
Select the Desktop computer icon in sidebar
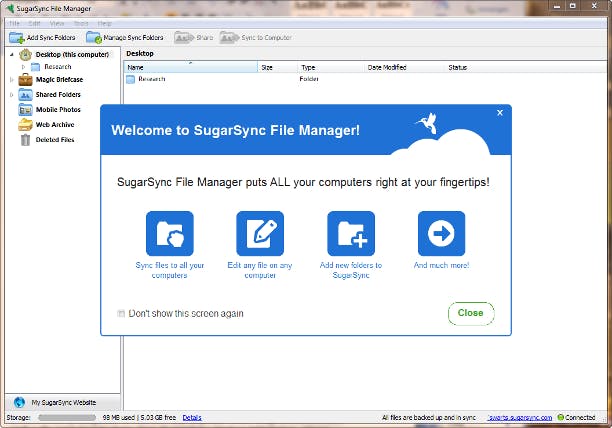(25, 55)
